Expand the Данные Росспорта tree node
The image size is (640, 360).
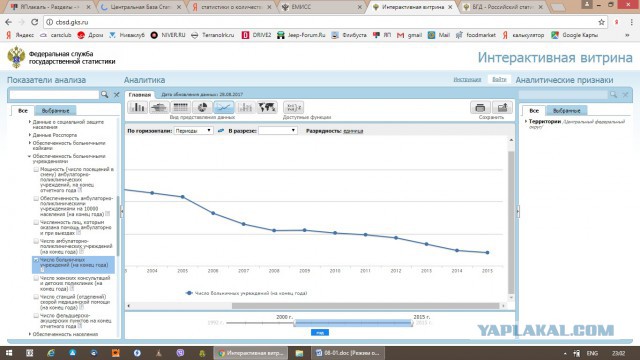(30, 135)
